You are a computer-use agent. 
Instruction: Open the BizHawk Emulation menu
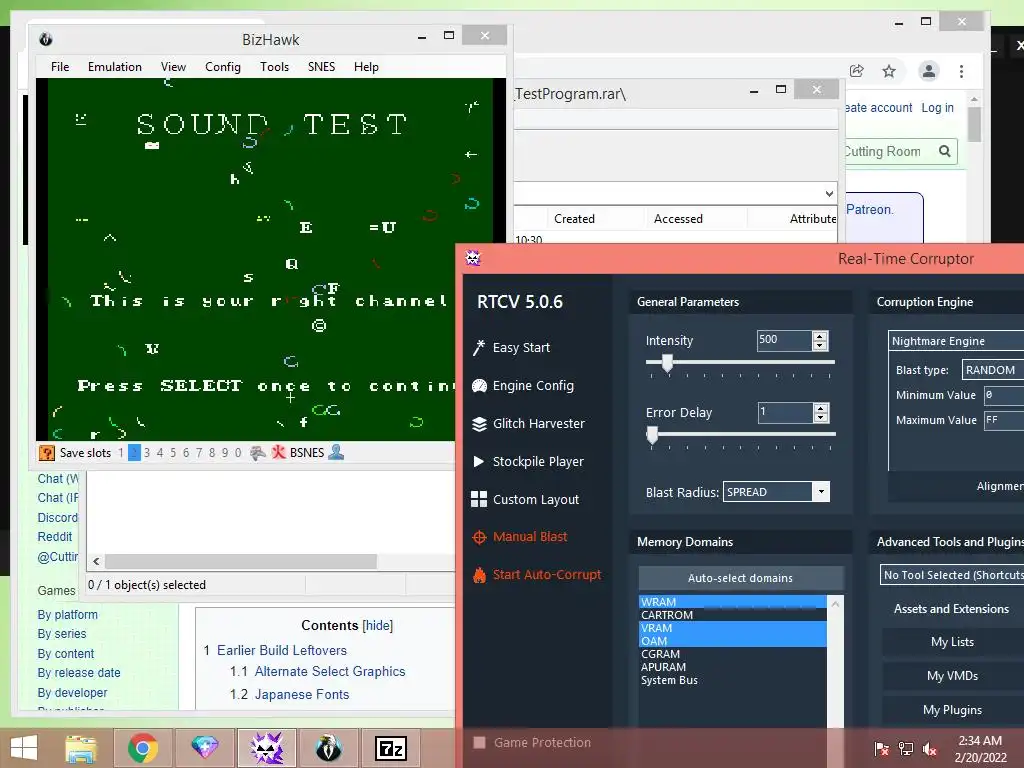point(115,67)
